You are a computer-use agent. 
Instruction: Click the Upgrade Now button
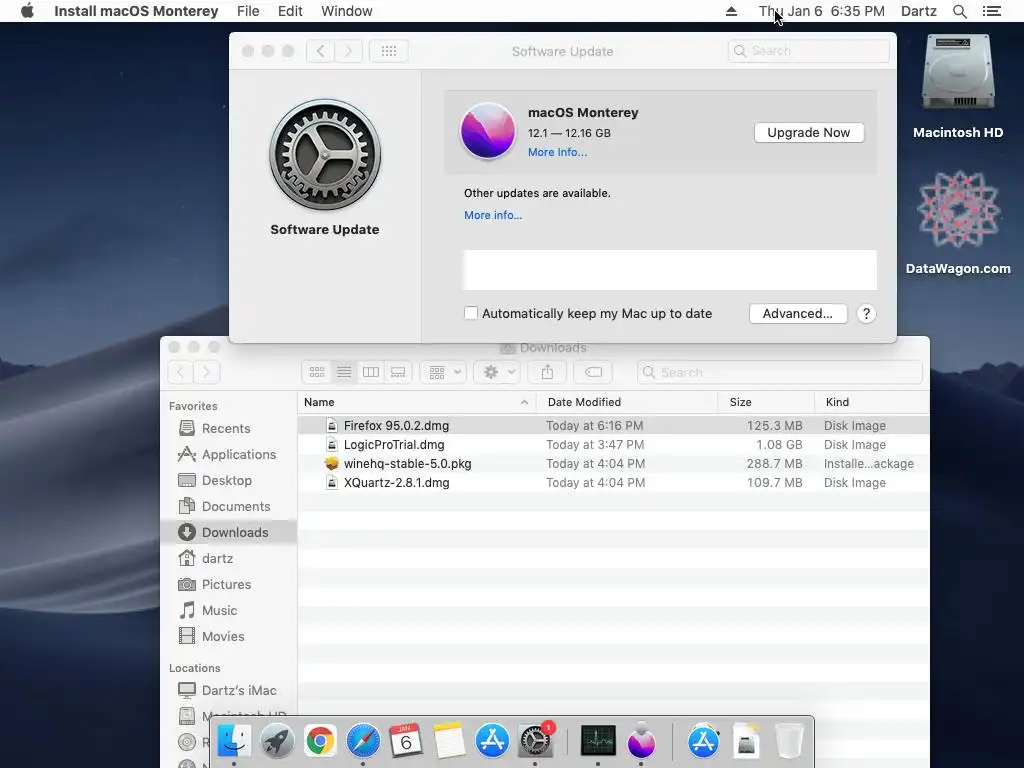[808, 133]
